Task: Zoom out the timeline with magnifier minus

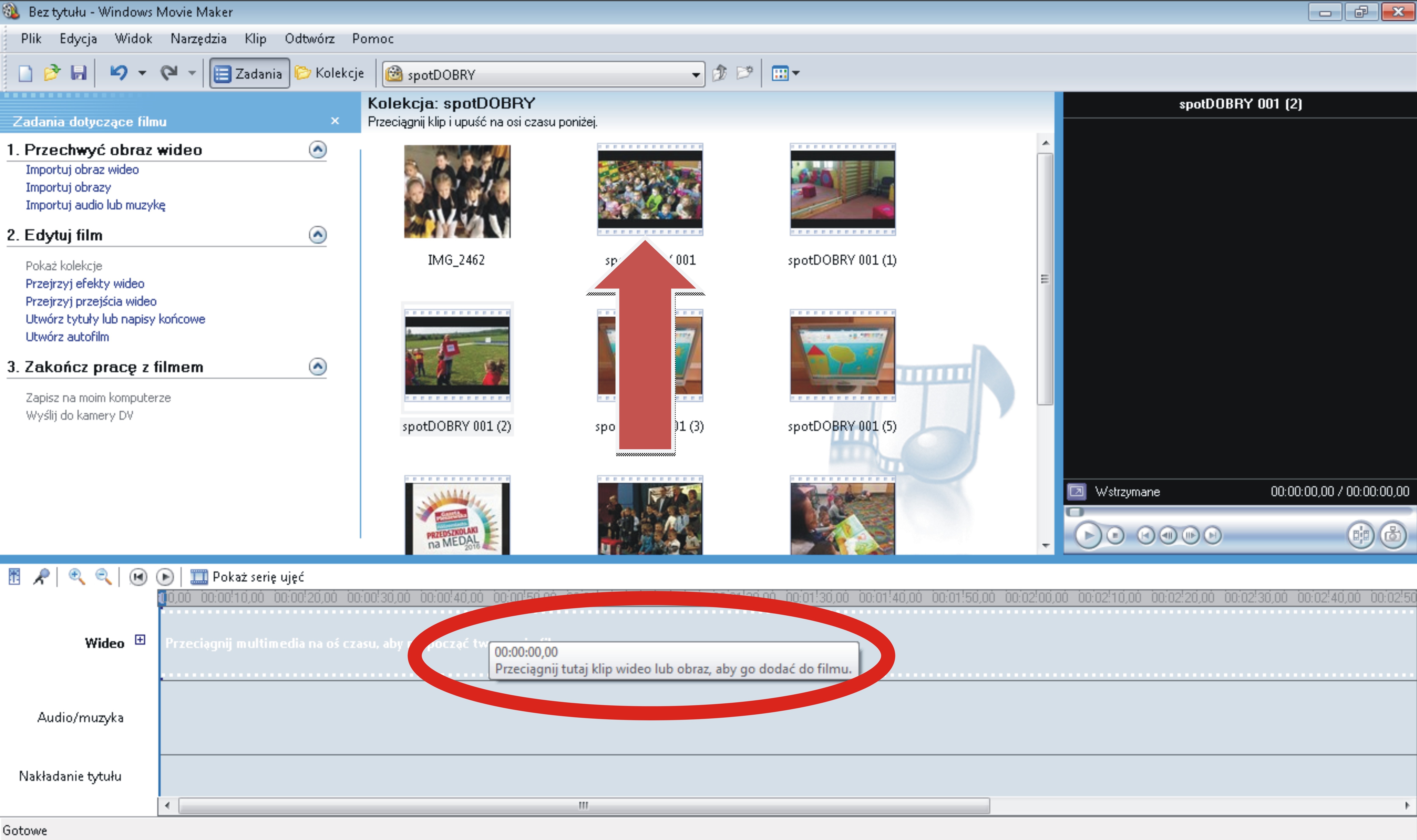Action: pyautogui.click(x=103, y=577)
